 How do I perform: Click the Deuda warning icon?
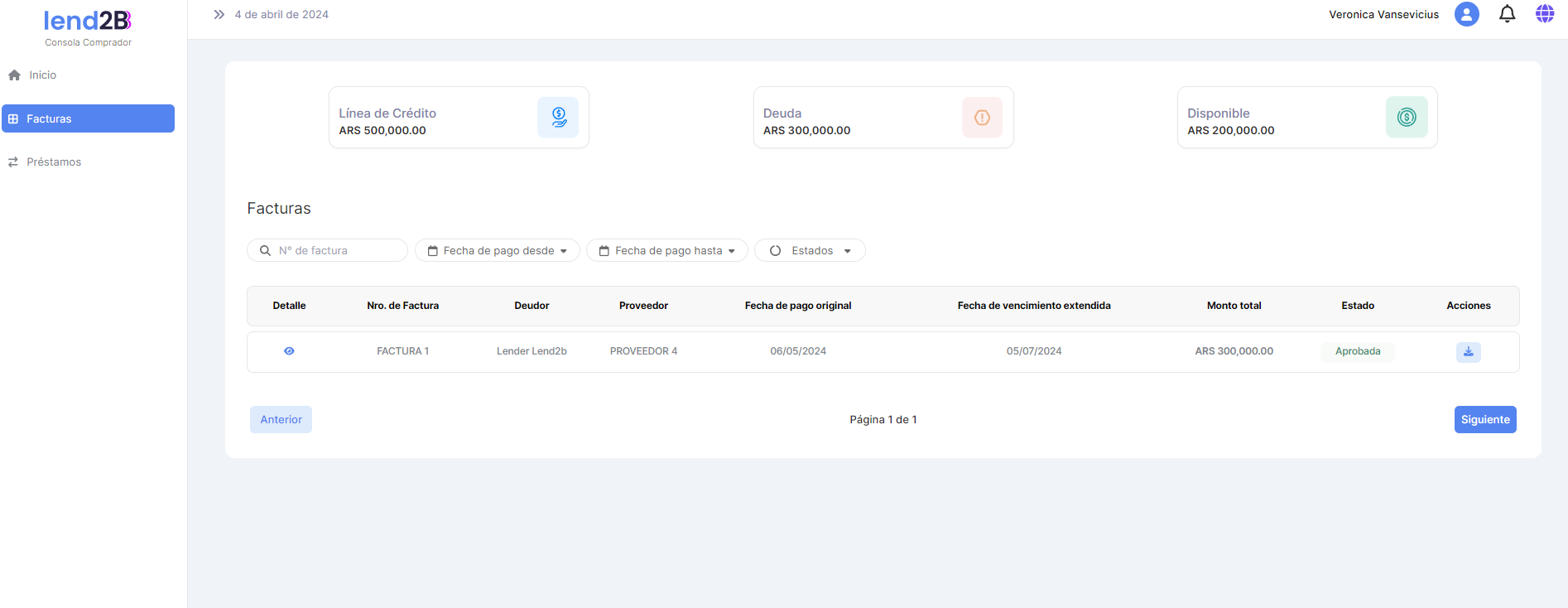point(982,118)
